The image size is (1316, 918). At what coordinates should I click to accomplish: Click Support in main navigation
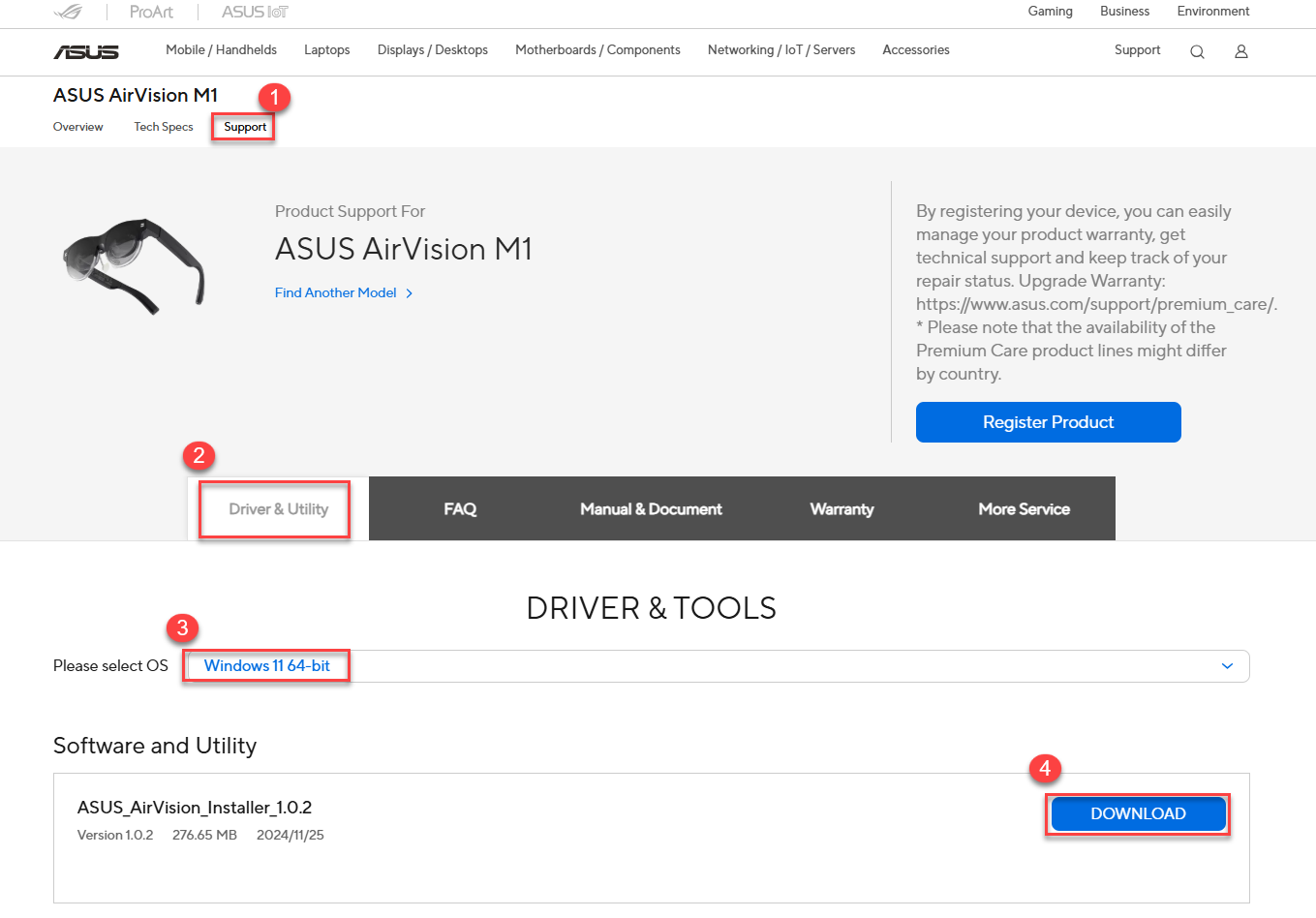coord(1137,50)
